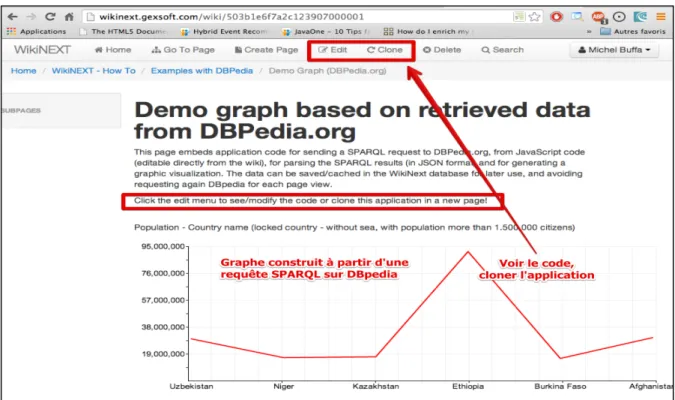The height and width of the screenshot is (400, 675).
Task: Click the 19,000,000 y-axis value
Action: [163, 353]
